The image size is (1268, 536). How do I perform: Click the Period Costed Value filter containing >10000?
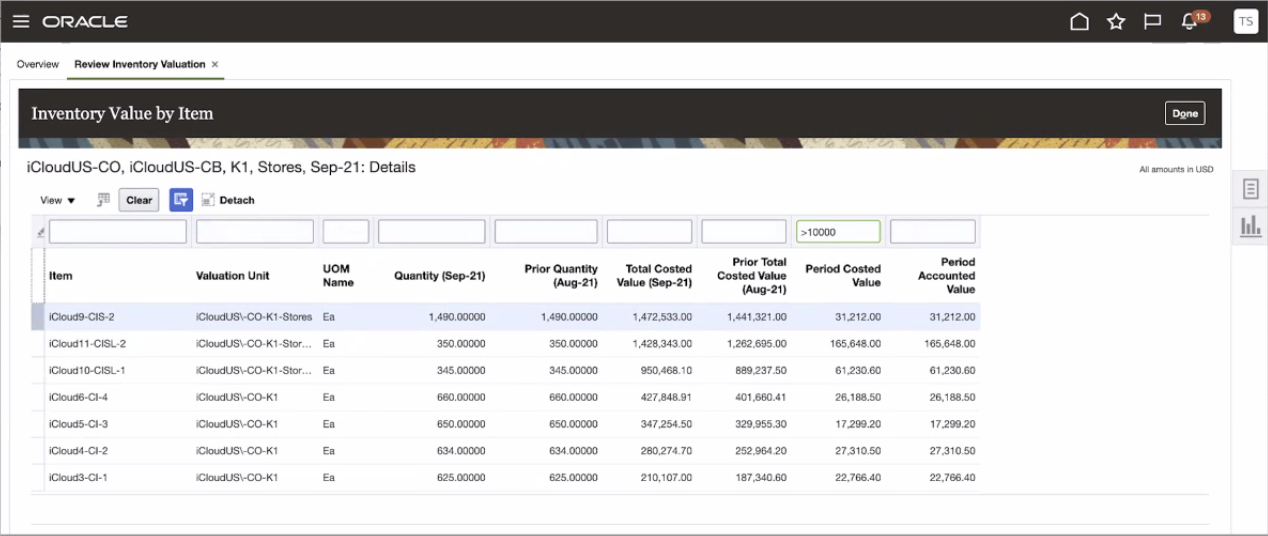(x=838, y=232)
